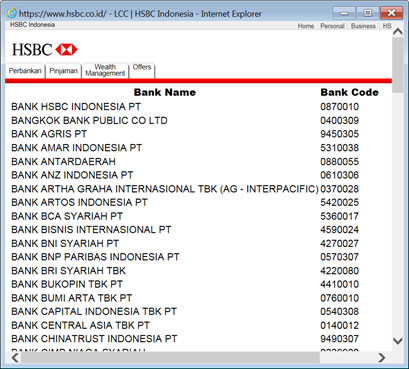Click bank code 0880055
409x369 pixels.
click(340, 161)
